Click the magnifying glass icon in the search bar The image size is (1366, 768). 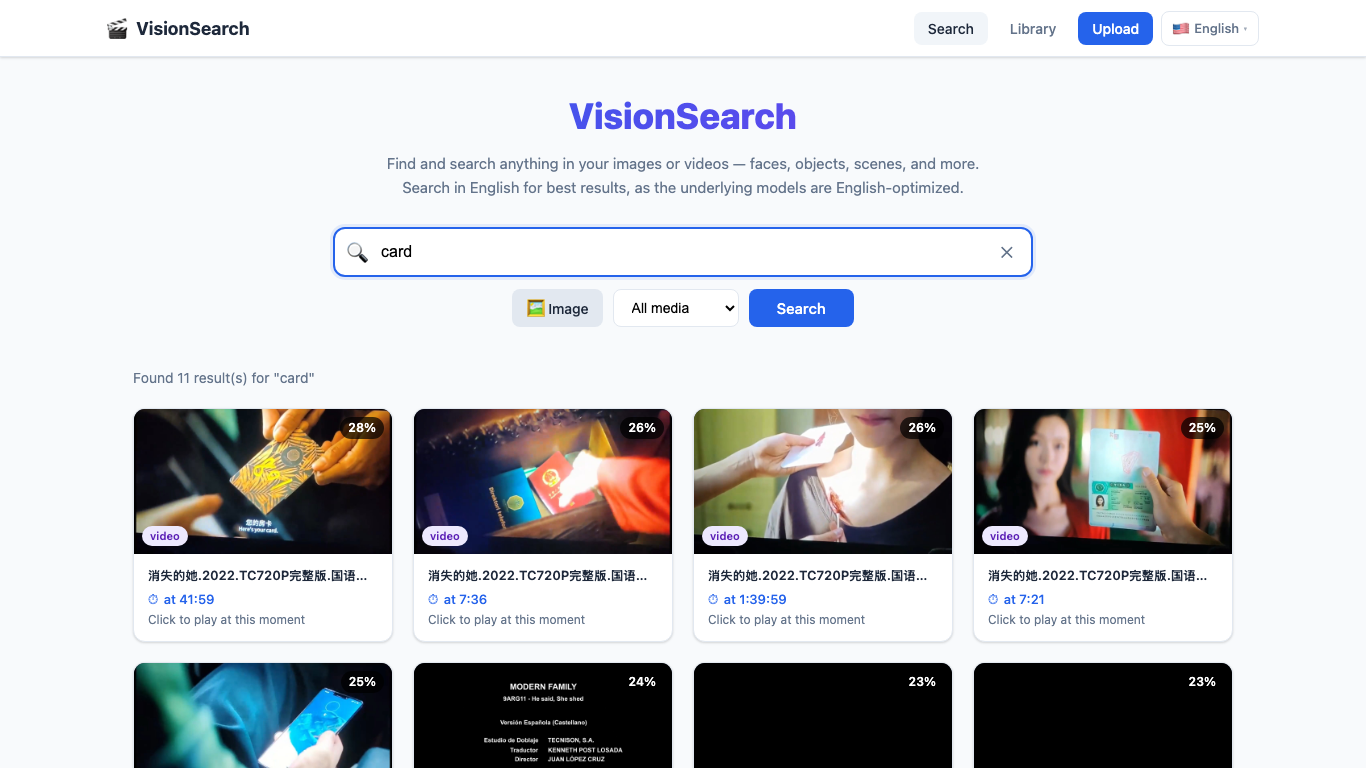pos(357,252)
